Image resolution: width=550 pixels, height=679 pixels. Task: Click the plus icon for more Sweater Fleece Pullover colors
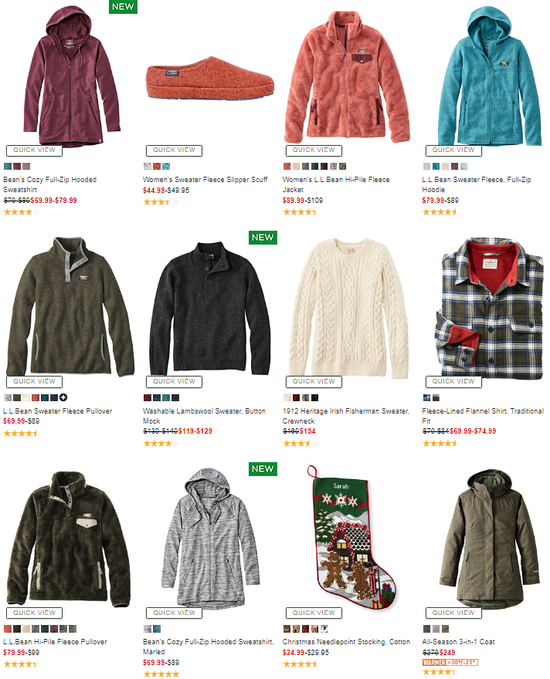(x=64, y=398)
